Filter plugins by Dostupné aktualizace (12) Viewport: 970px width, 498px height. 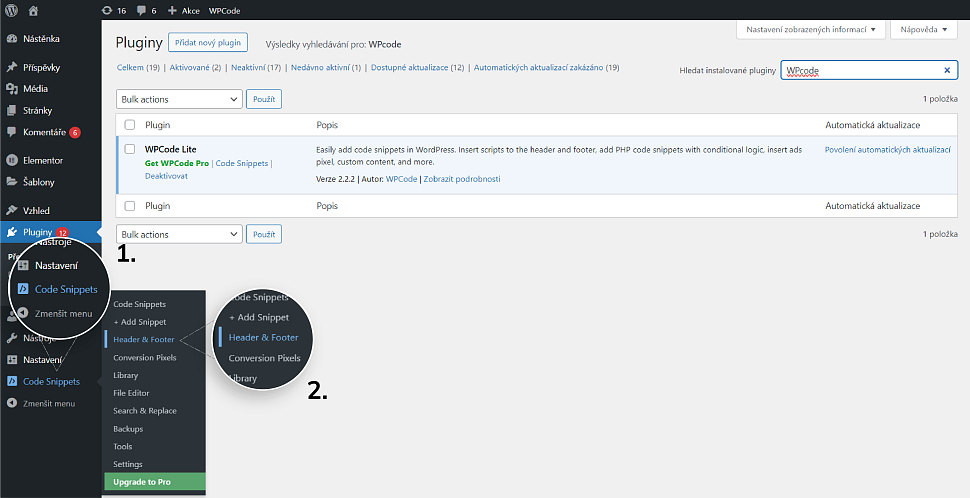(418, 67)
